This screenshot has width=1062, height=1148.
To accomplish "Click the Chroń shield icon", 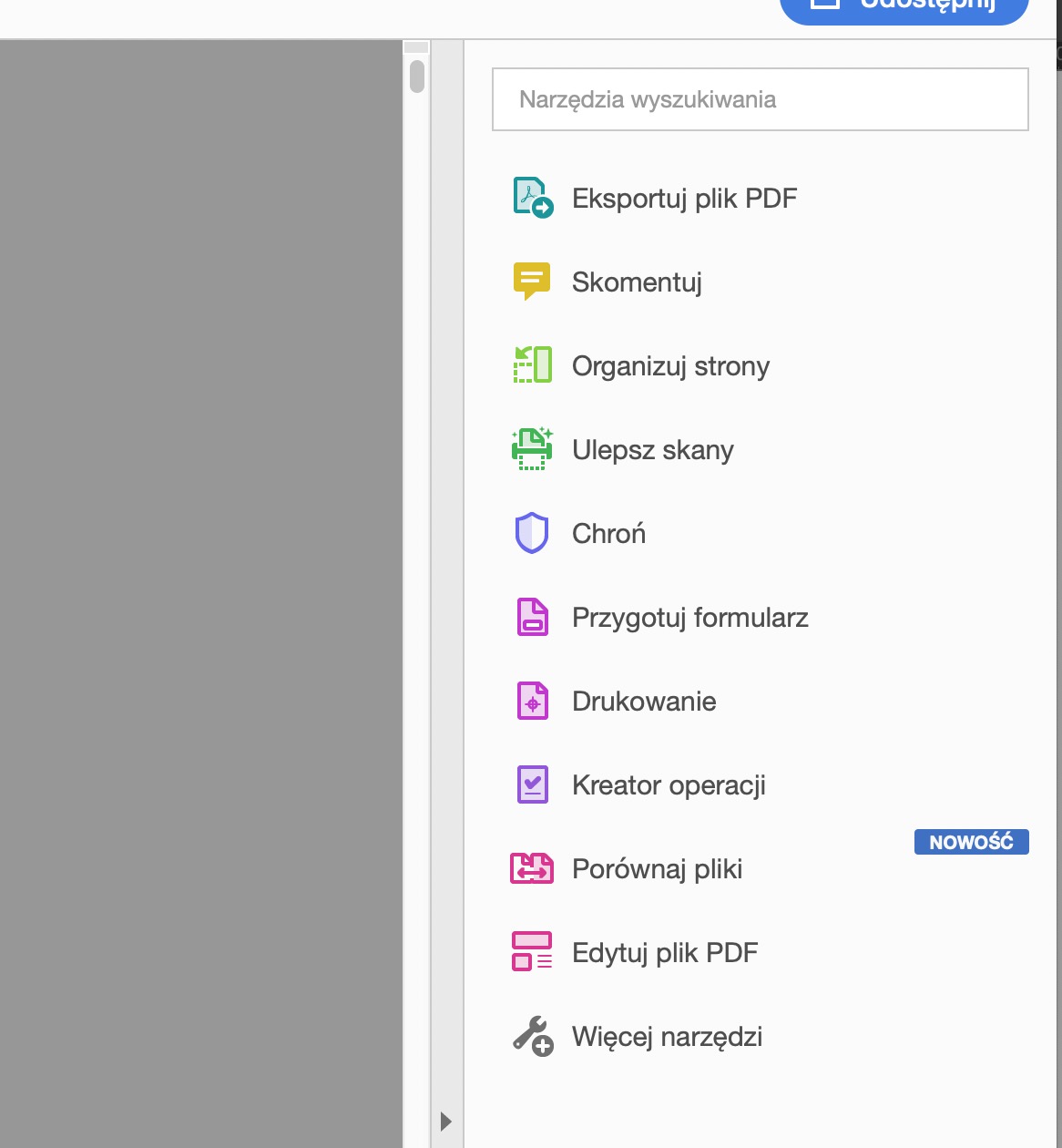I will 532,533.
